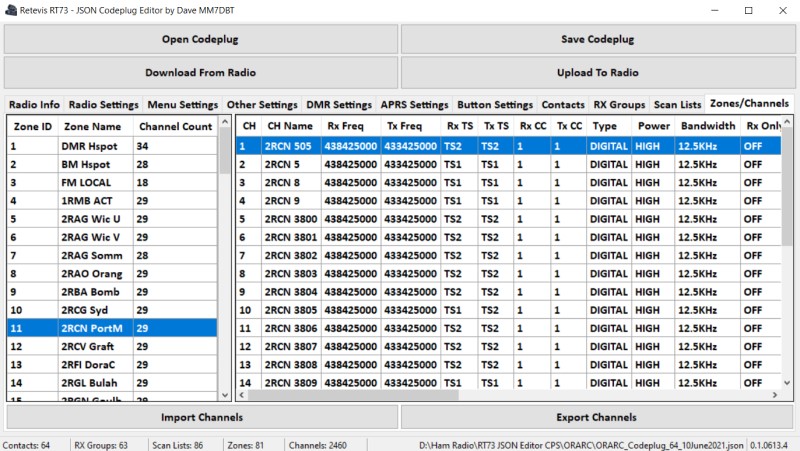This screenshot has width=800, height=451.
Task: Click the Zone ID column header
Action: [33, 127]
